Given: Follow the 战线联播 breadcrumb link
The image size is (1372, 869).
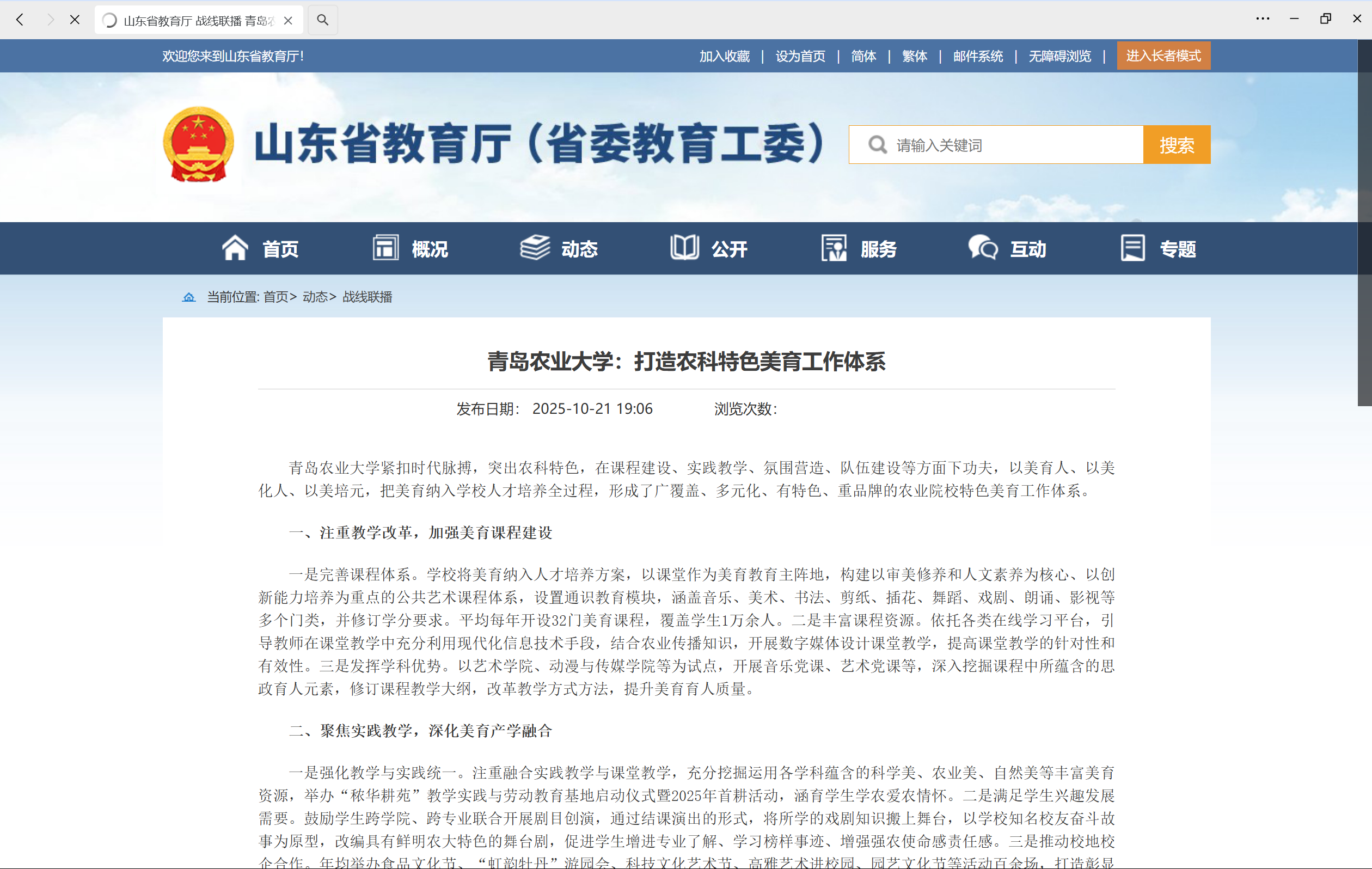Looking at the screenshot, I should coord(367,297).
